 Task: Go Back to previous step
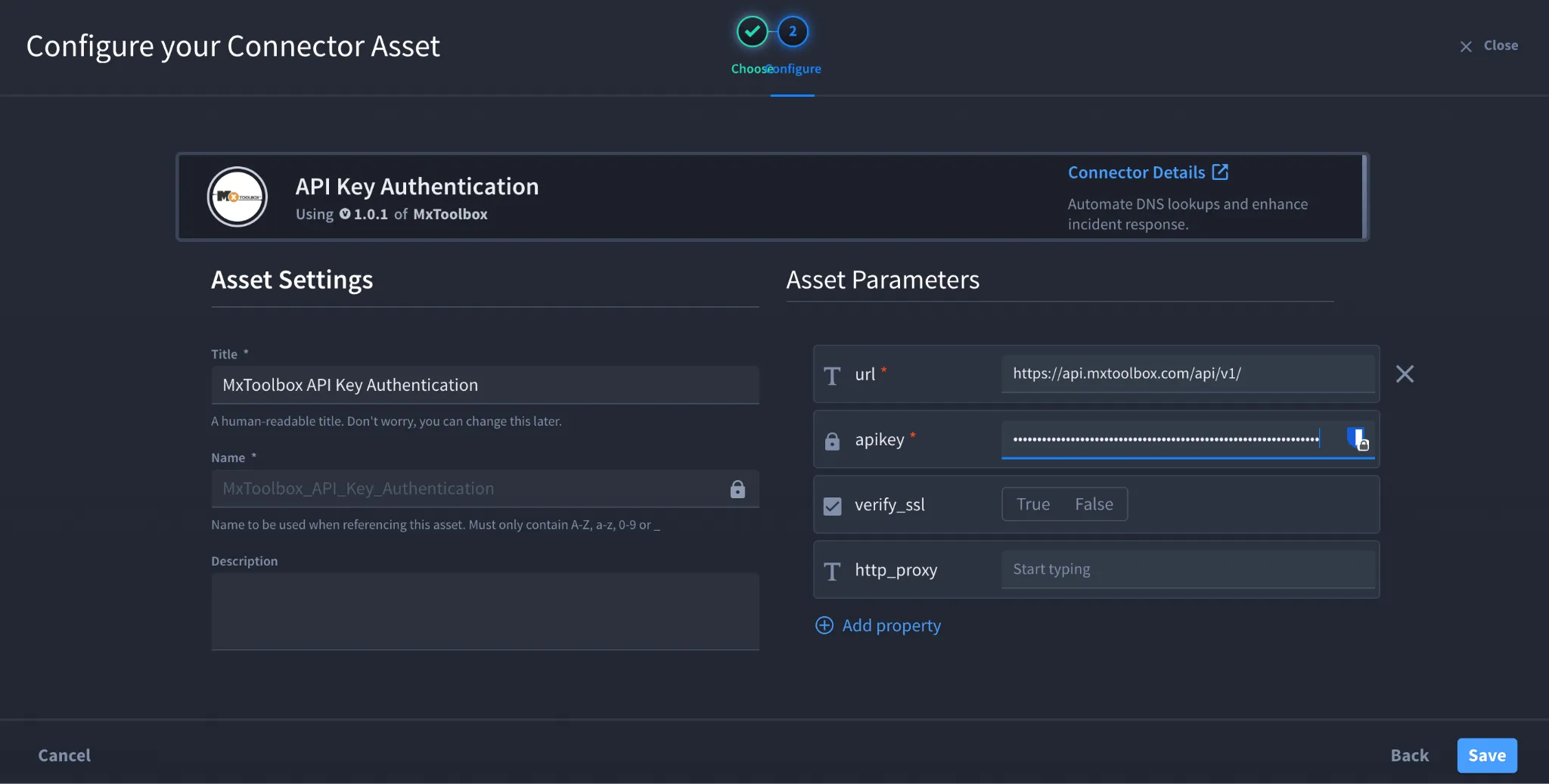(x=1410, y=755)
